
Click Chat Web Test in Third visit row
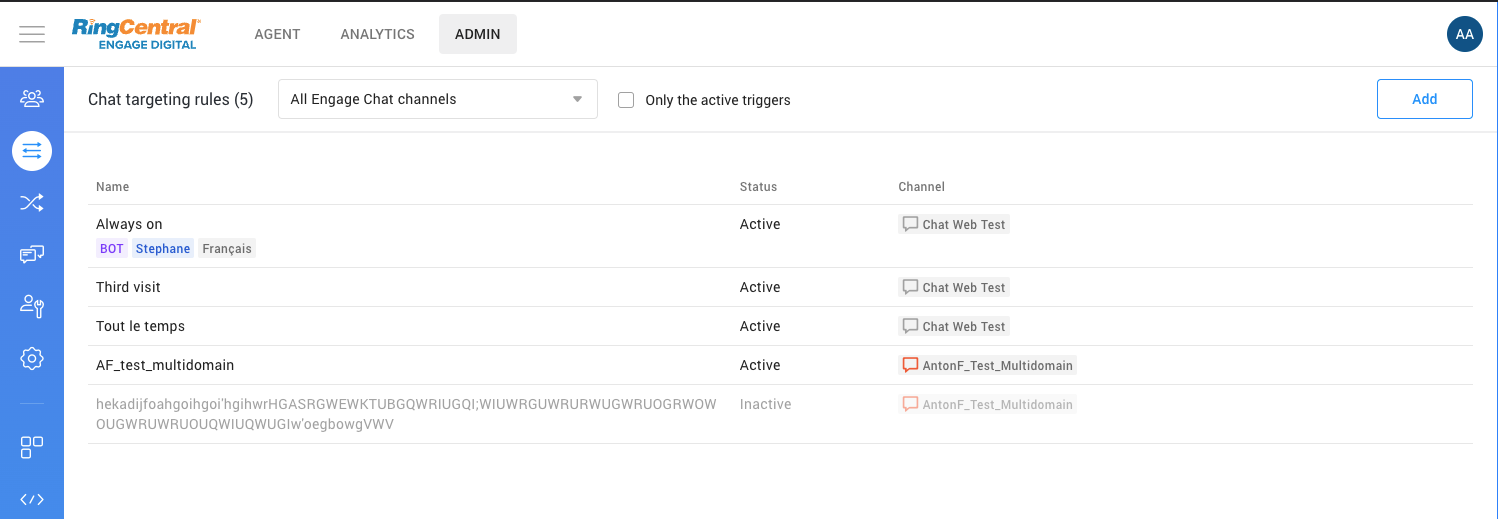point(964,288)
